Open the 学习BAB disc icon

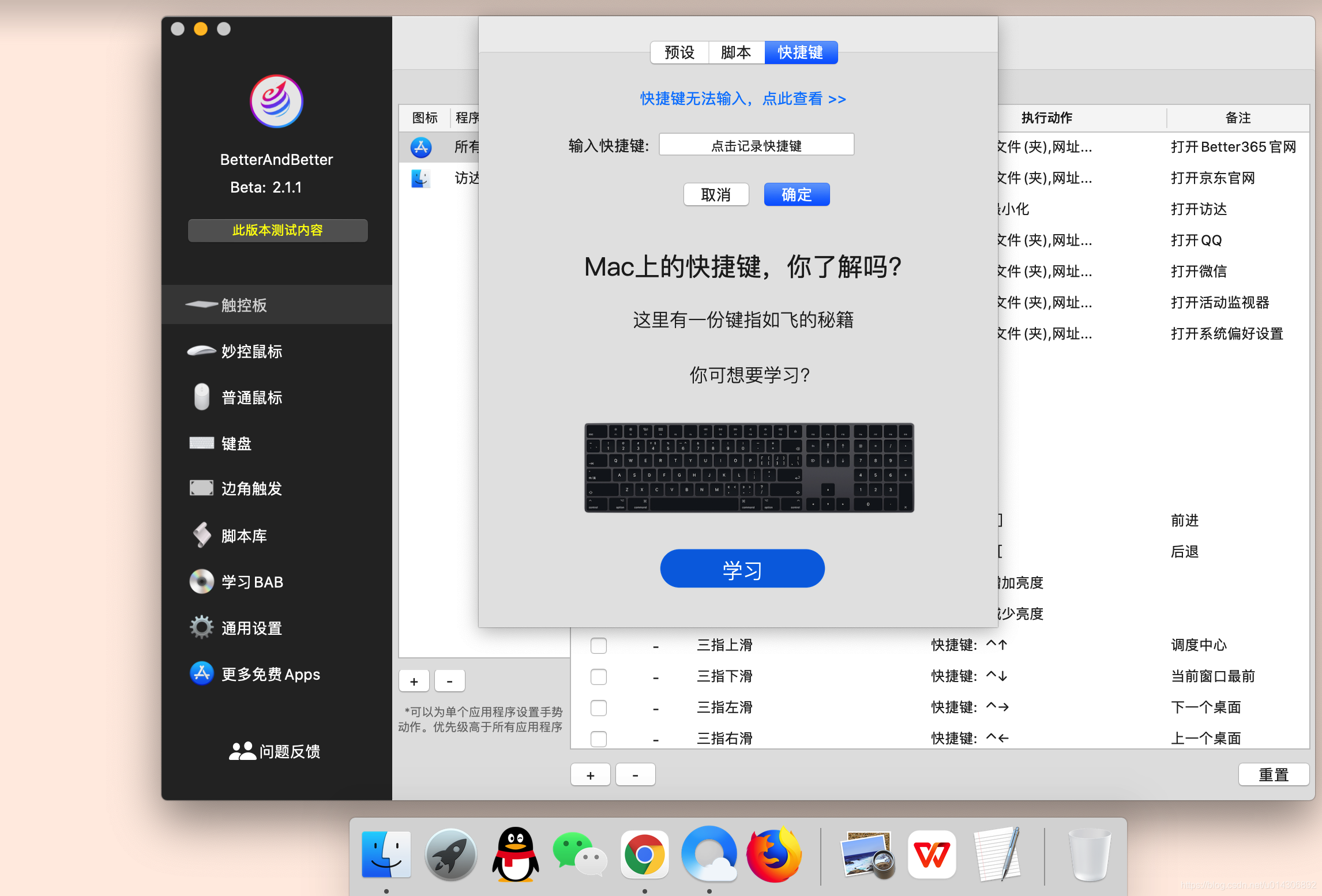(201, 581)
